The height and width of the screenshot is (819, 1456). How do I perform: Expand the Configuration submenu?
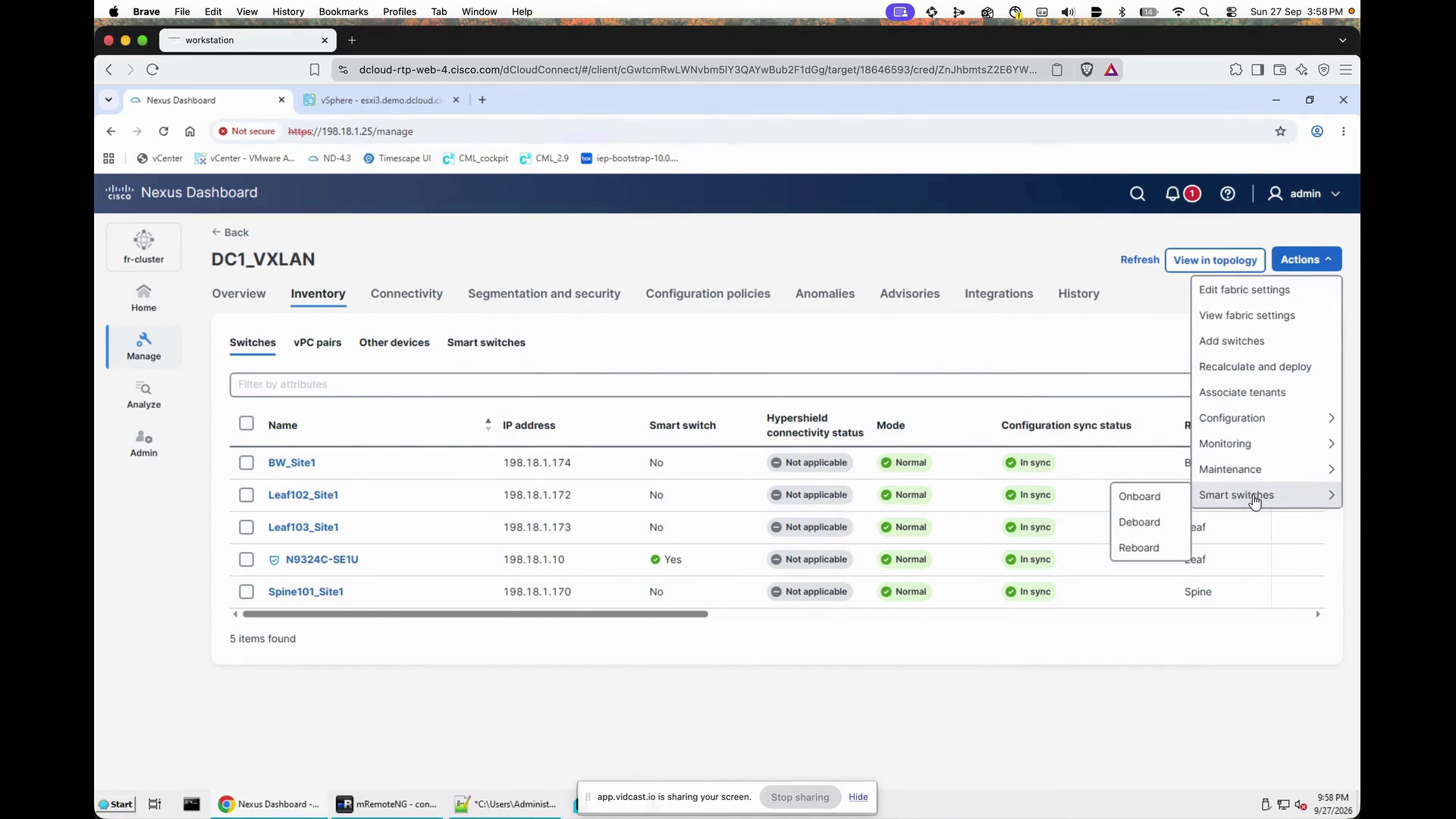click(x=1266, y=418)
